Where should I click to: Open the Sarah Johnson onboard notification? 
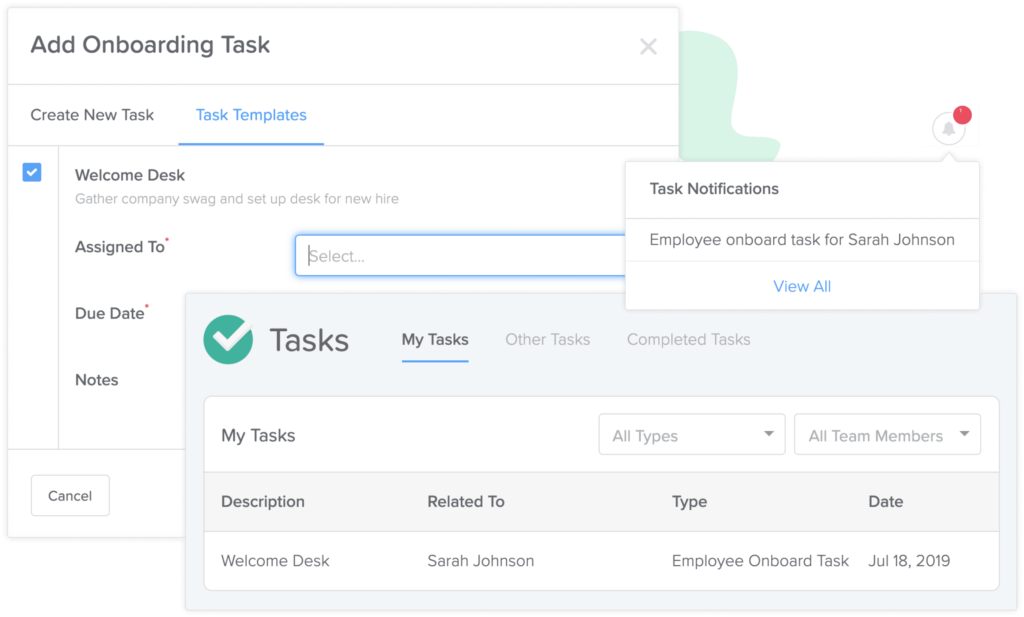[x=802, y=240]
